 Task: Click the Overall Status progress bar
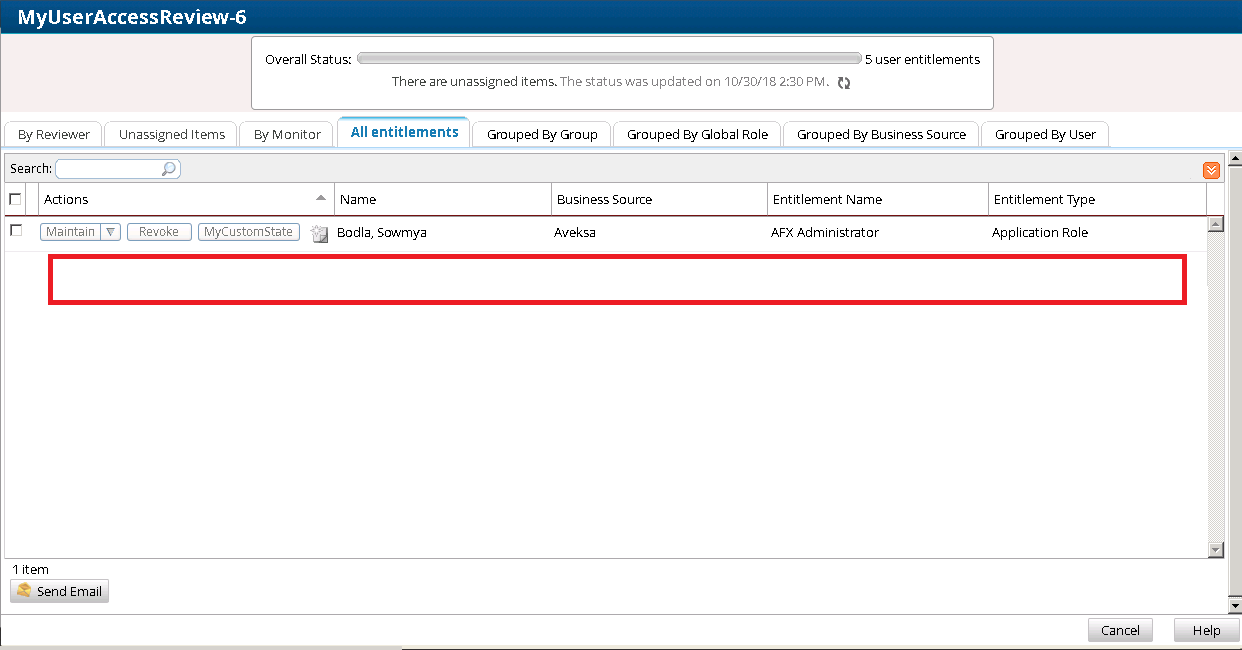pyautogui.click(x=608, y=59)
